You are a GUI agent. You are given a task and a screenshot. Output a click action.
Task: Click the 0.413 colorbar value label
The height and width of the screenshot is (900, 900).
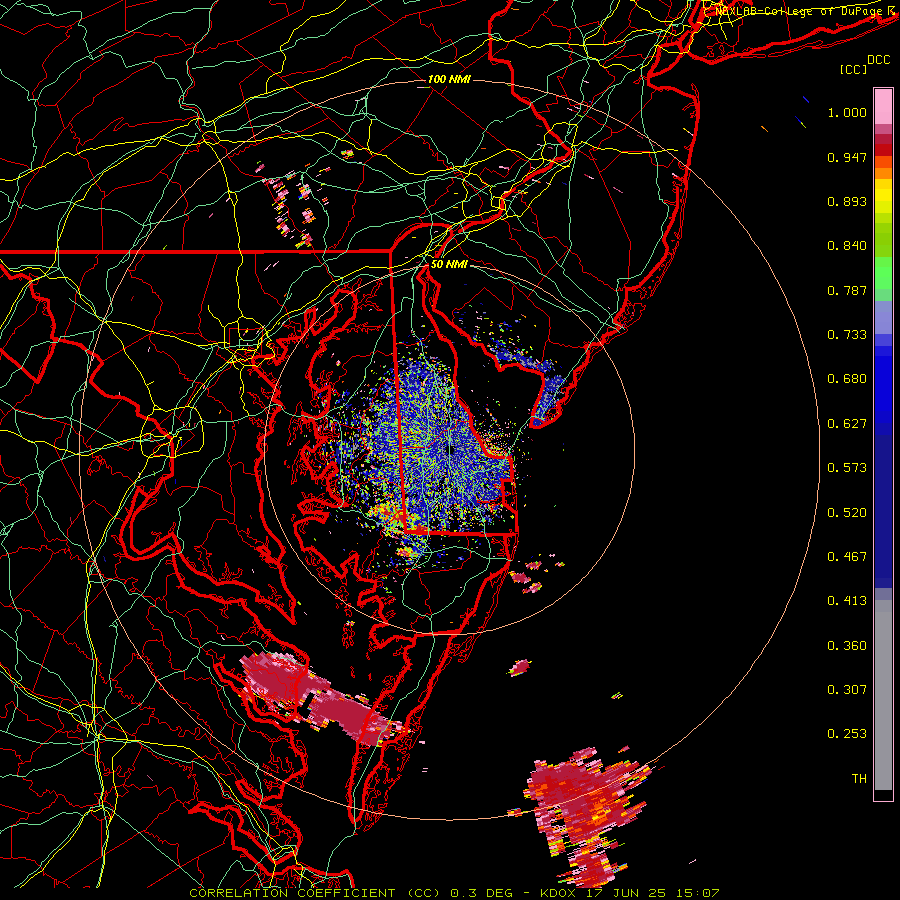coord(847,601)
